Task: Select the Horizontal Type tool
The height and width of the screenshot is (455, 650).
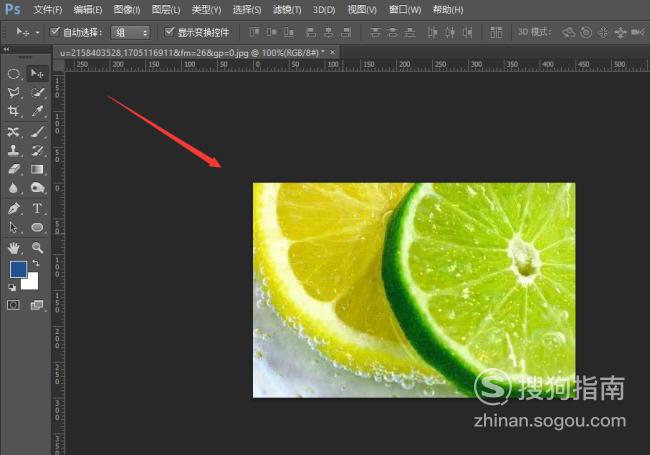Action: [37, 208]
